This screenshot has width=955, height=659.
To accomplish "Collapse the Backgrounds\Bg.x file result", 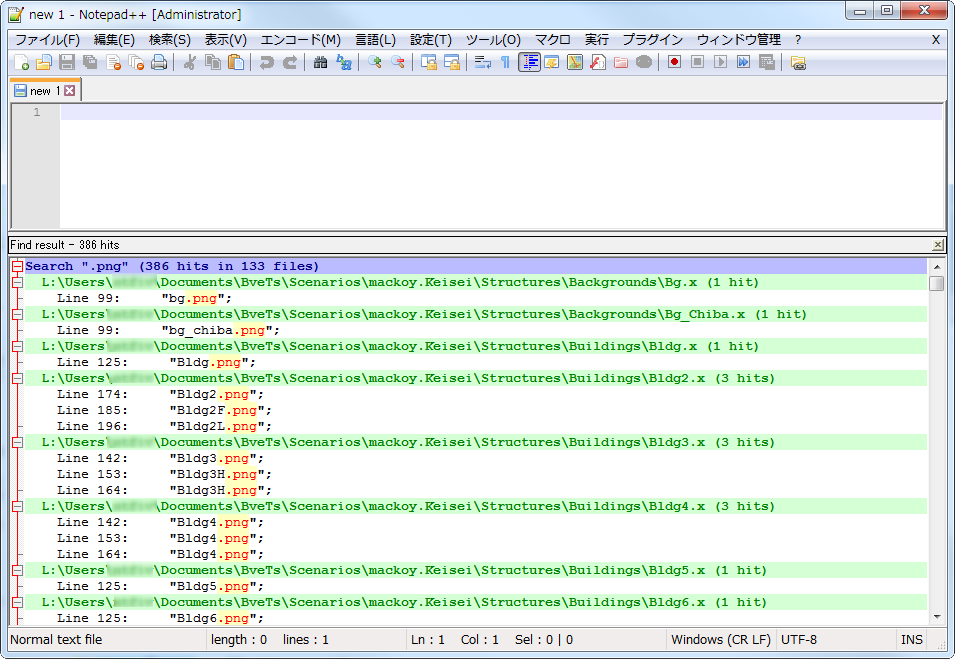I will pos(18,282).
